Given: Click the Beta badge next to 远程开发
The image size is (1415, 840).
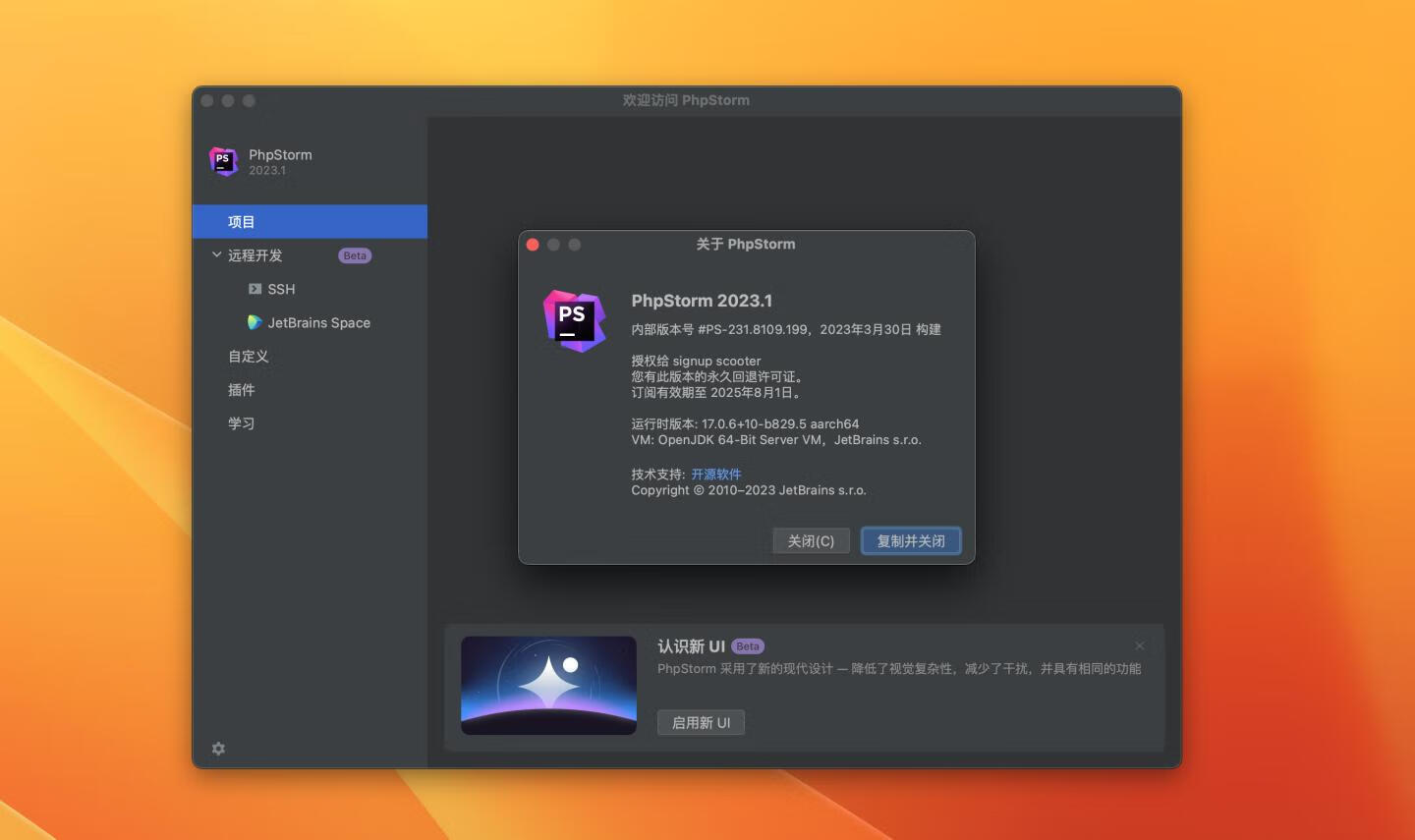Looking at the screenshot, I should point(355,255).
